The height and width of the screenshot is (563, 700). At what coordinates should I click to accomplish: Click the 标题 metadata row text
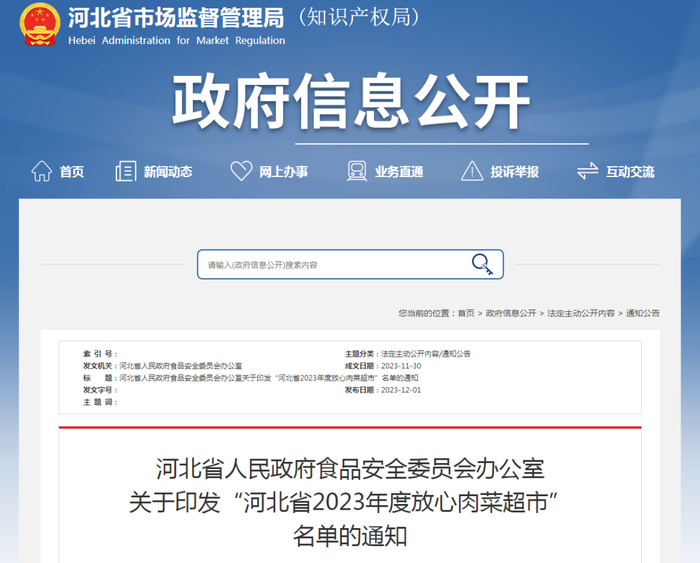[x=269, y=378]
